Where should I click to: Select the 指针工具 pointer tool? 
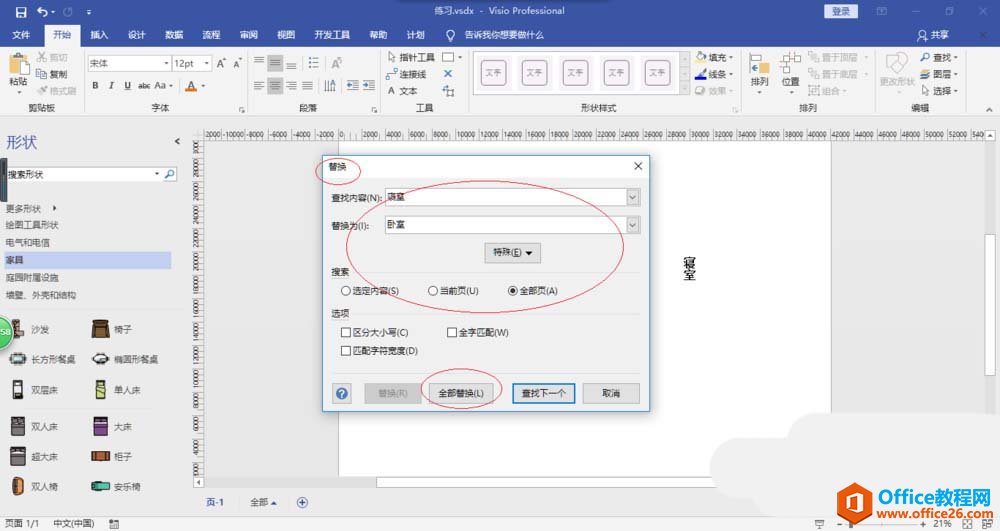[411, 58]
